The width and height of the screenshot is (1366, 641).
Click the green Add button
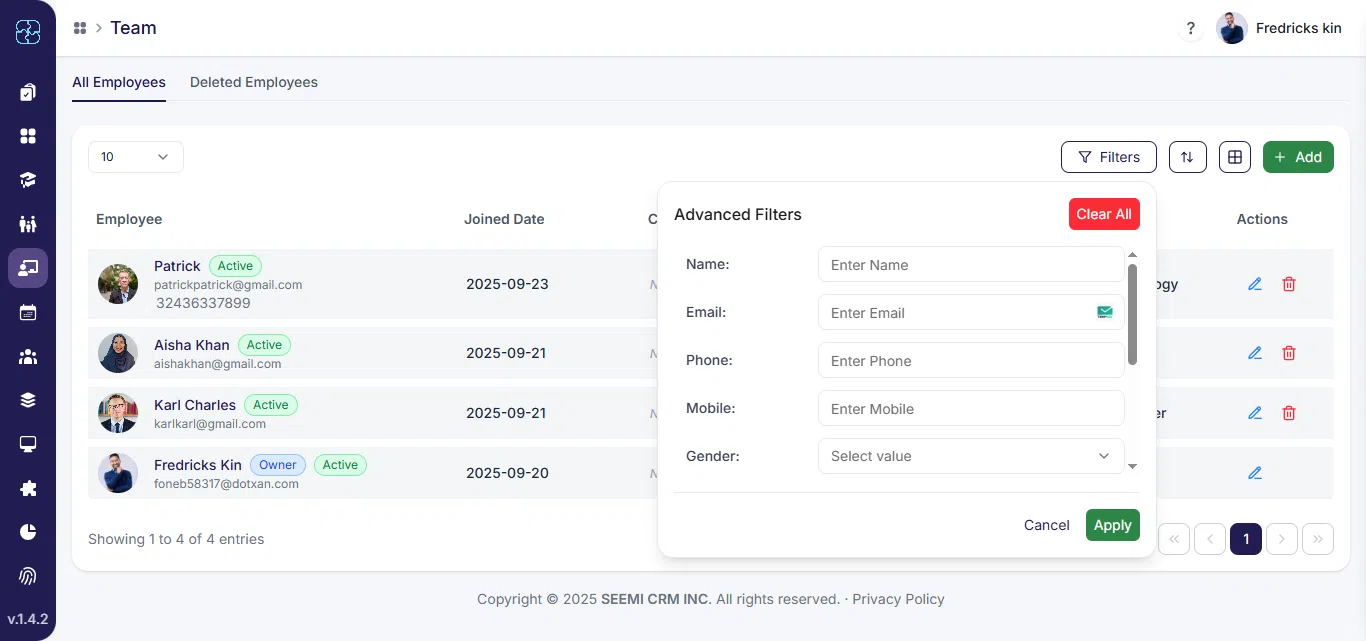(x=1298, y=157)
